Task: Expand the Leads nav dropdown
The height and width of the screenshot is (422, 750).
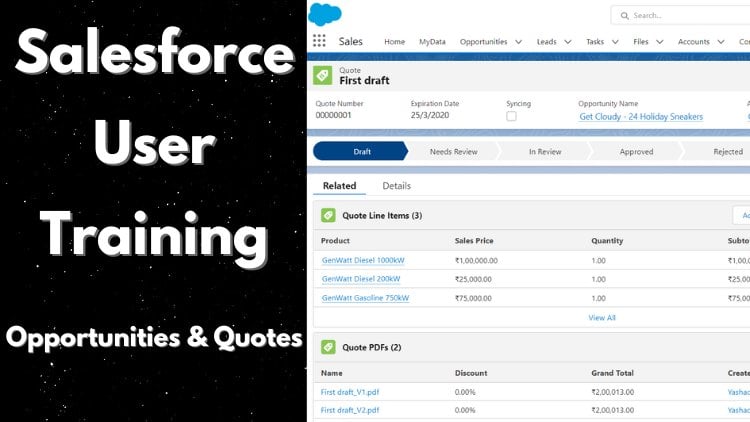Action: point(567,42)
